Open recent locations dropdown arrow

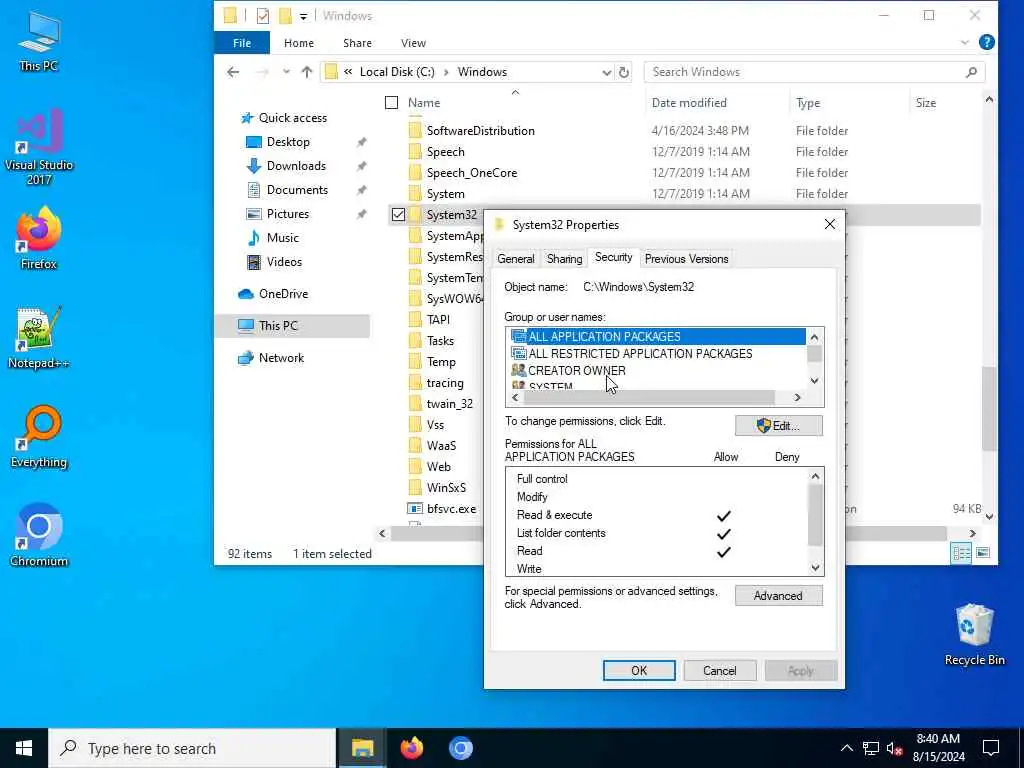pyautogui.click(x=286, y=72)
